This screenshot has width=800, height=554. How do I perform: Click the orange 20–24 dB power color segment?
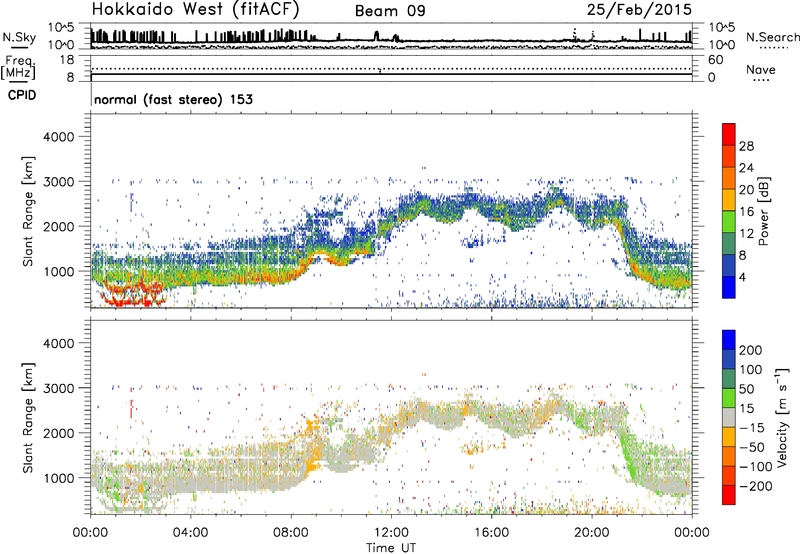click(x=729, y=178)
